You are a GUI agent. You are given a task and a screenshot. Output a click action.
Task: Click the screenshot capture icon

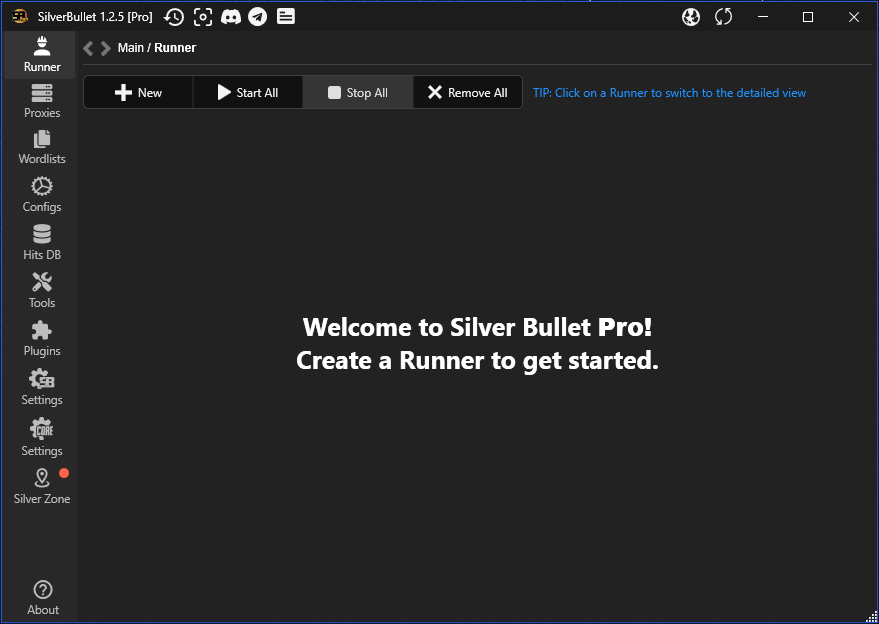click(x=203, y=17)
